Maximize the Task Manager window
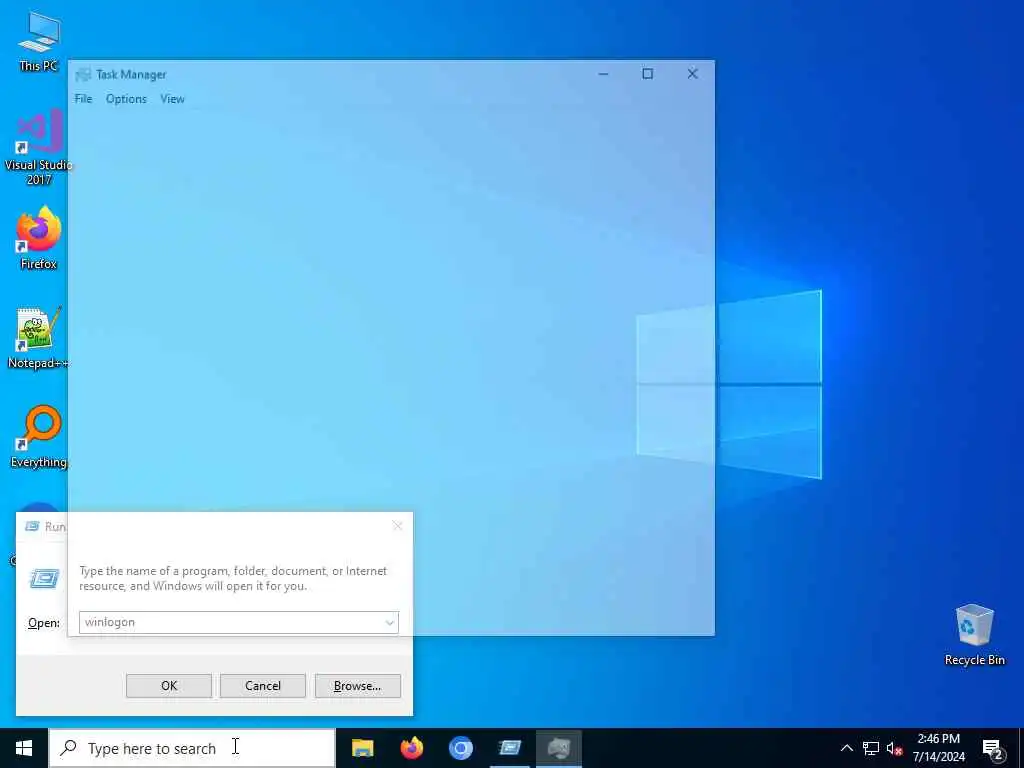The width and height of the screenshot is (1024, 768). point(647,74)
